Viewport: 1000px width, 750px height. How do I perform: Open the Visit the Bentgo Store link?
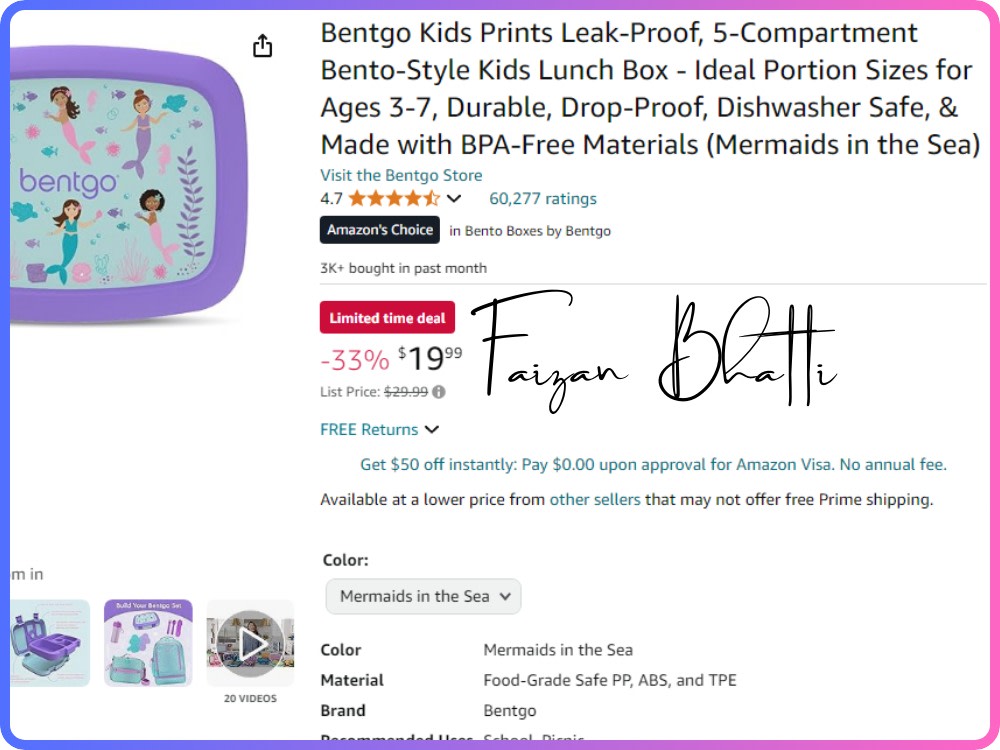click(401, 175)
